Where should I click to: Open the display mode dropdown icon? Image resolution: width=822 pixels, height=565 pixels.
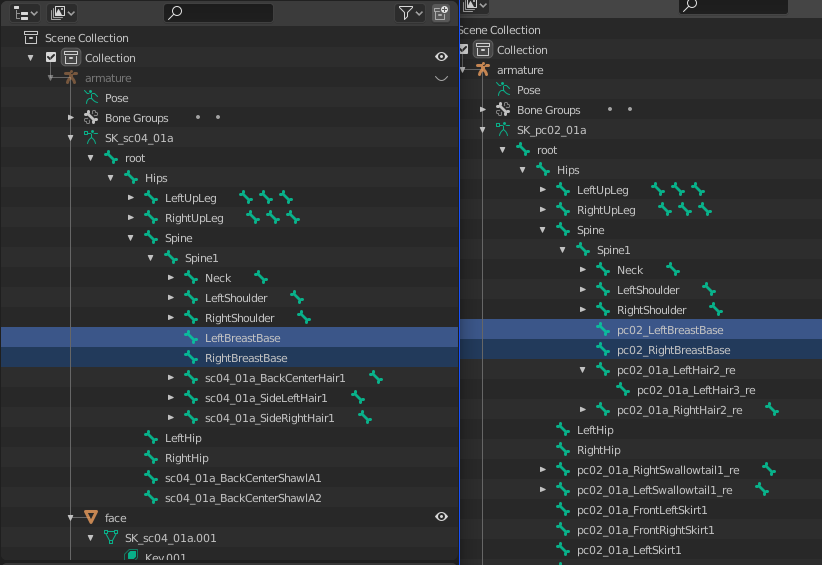(62, 13)
